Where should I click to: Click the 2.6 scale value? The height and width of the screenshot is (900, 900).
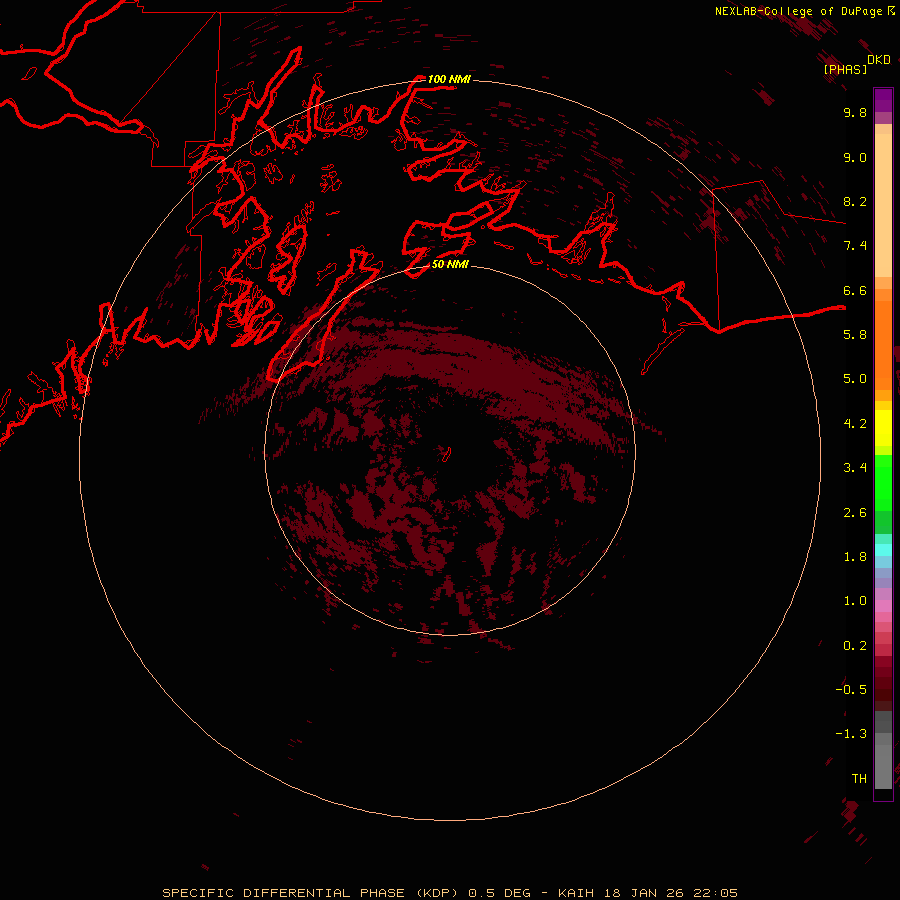pyautogui.click(x=855, y=513)
